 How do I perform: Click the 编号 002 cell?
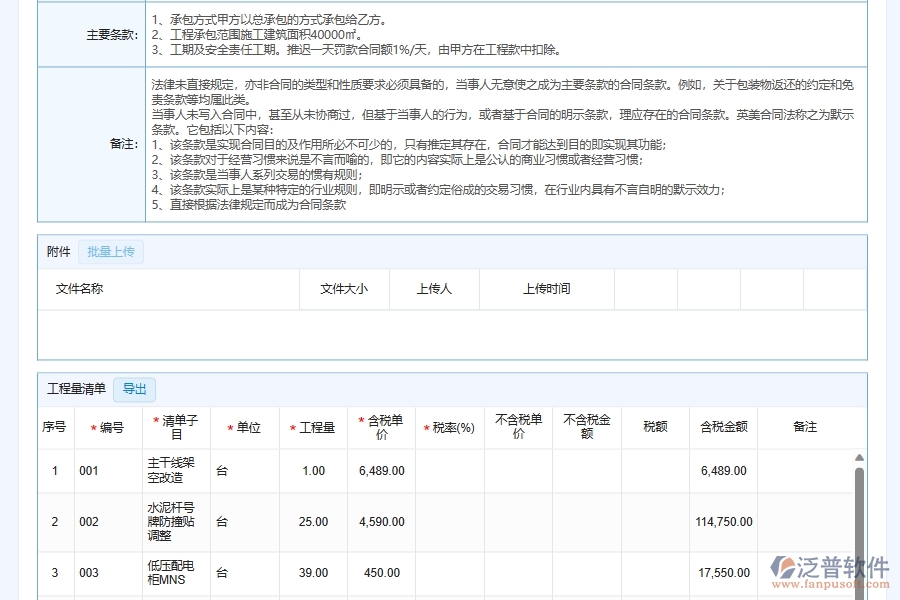click(108, 521)
